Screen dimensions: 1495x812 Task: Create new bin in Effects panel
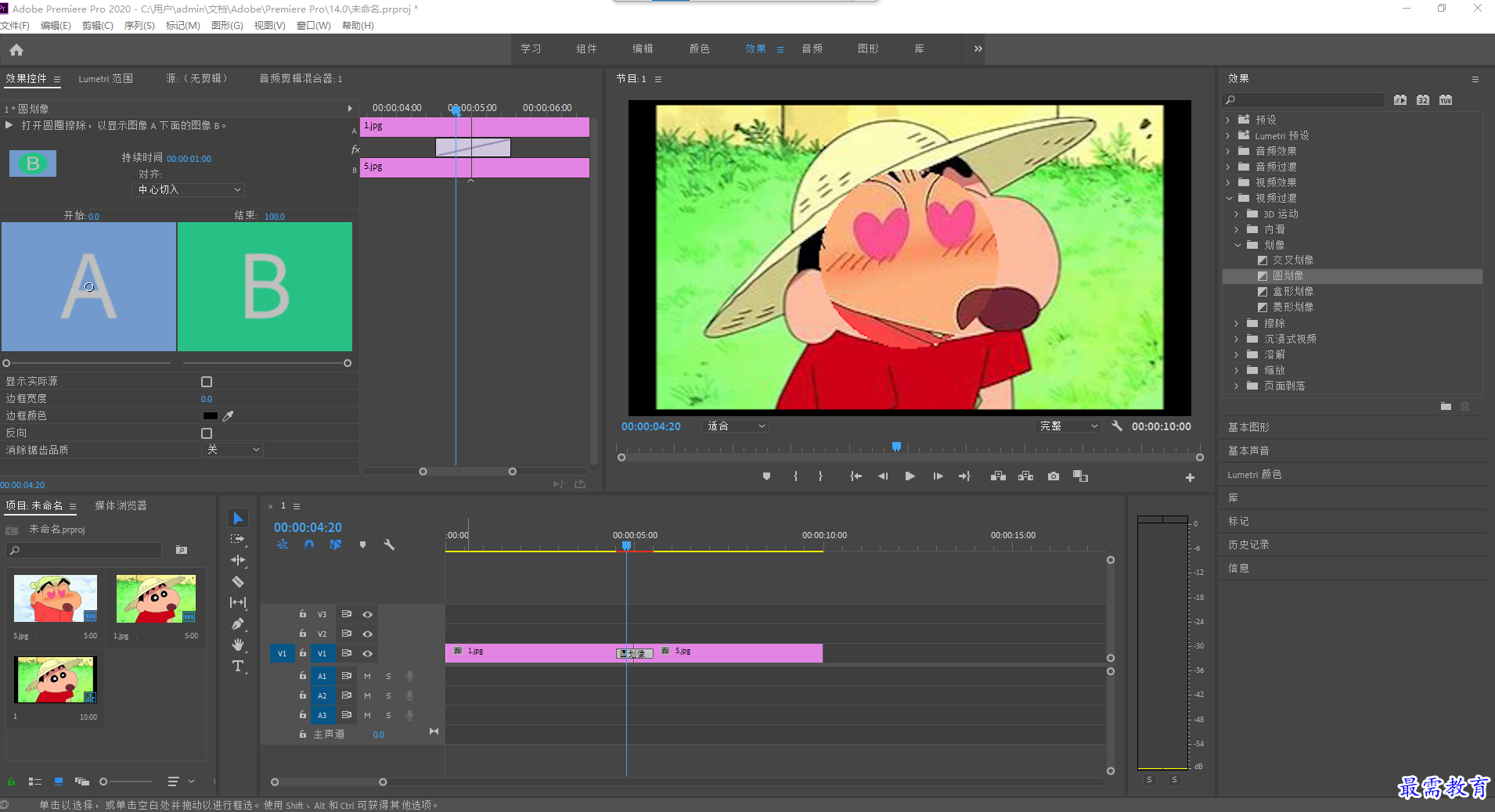pos(1446,407)
